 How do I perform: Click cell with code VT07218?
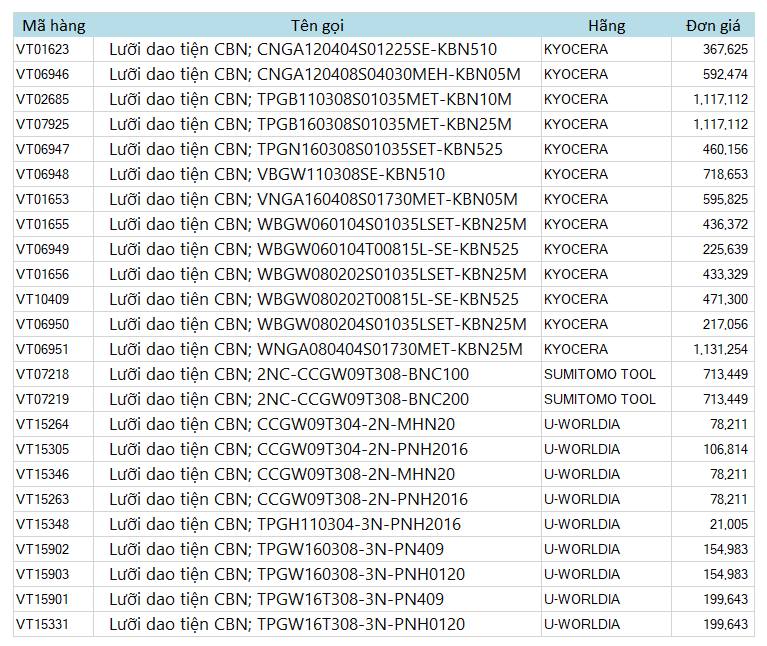pyautogui.click(x=54, y=374)
